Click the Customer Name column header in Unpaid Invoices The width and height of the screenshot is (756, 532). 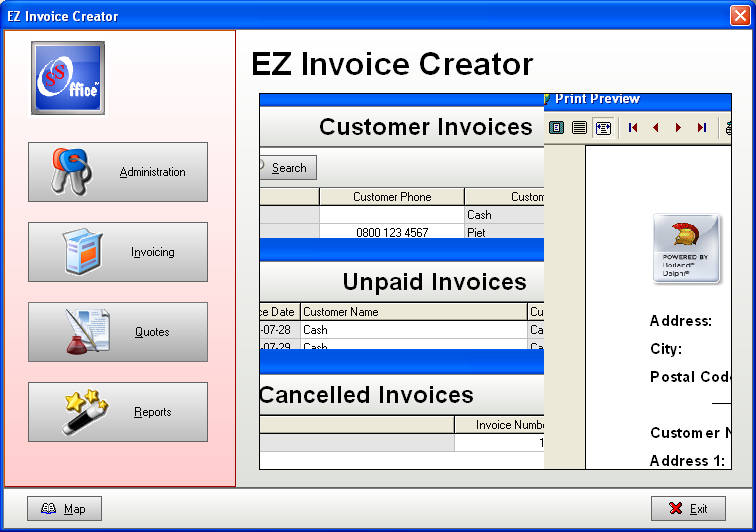412,312
